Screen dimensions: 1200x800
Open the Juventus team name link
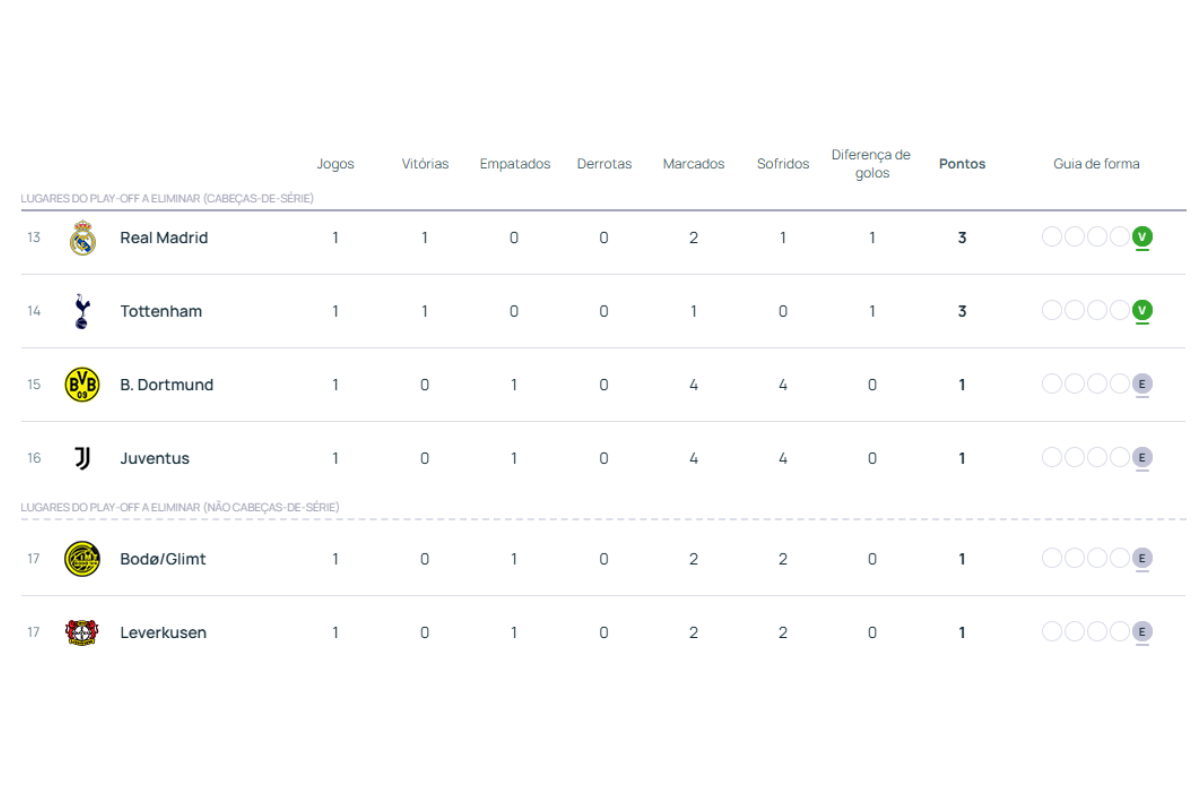(x=155, y=458)
